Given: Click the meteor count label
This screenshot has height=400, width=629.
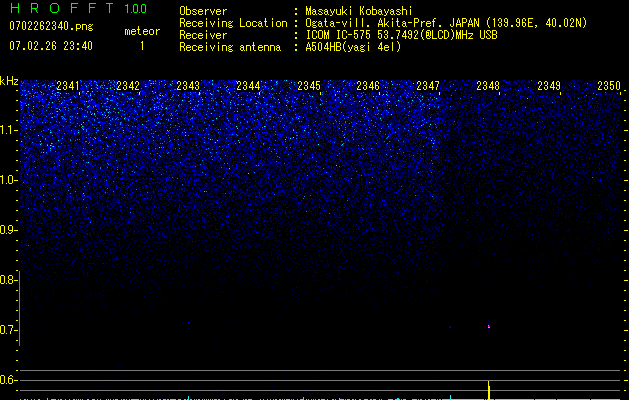Looking at the screenshot, I should 142,31.
